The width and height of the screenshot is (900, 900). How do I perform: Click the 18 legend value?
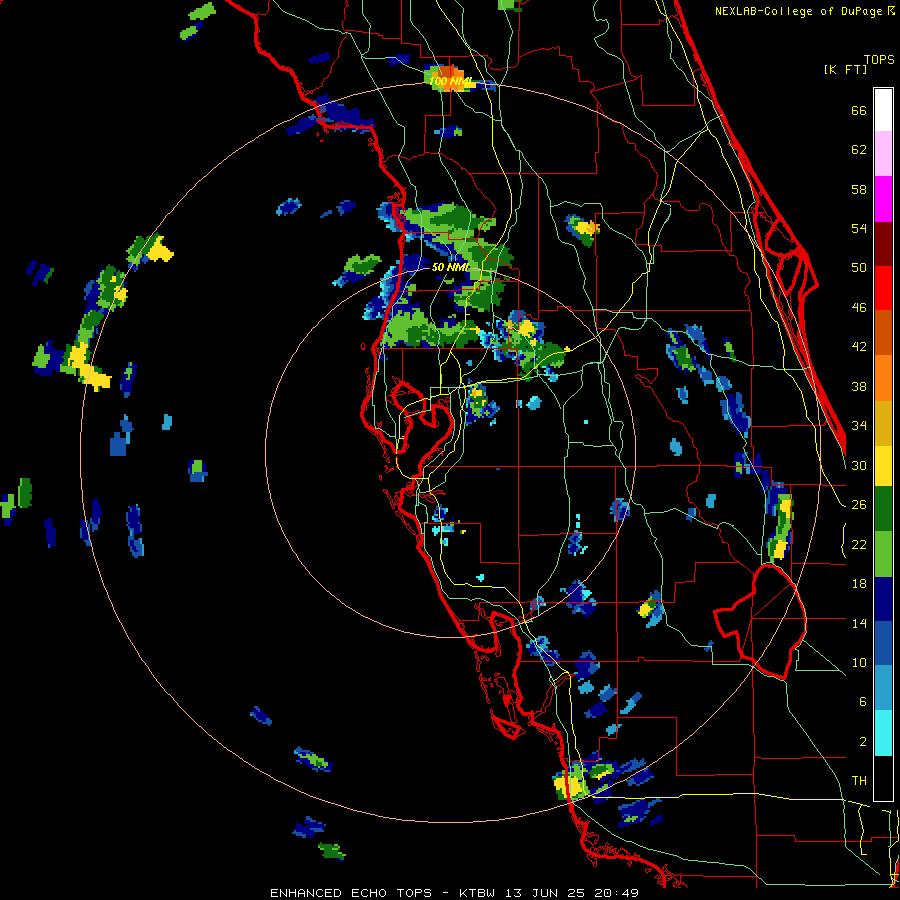859,584
